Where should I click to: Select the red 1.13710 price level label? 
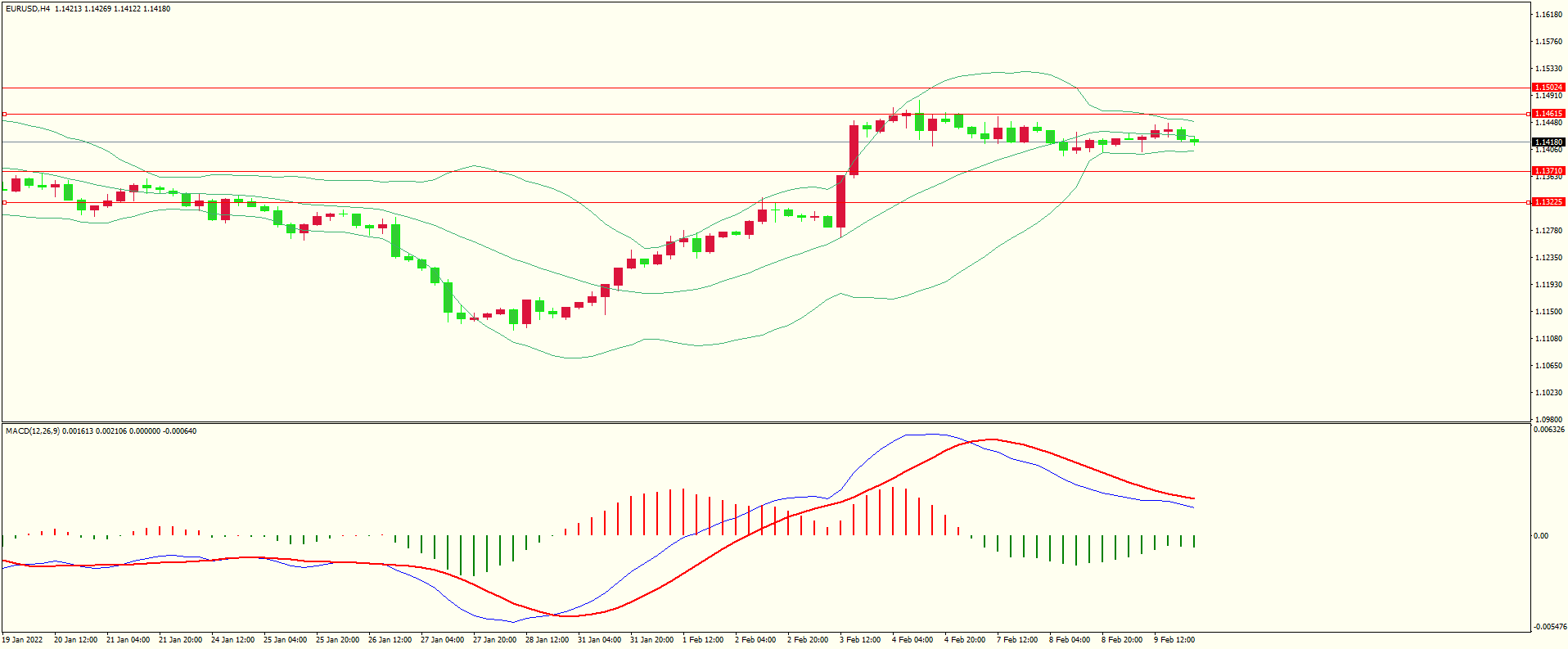[1548, 171]
